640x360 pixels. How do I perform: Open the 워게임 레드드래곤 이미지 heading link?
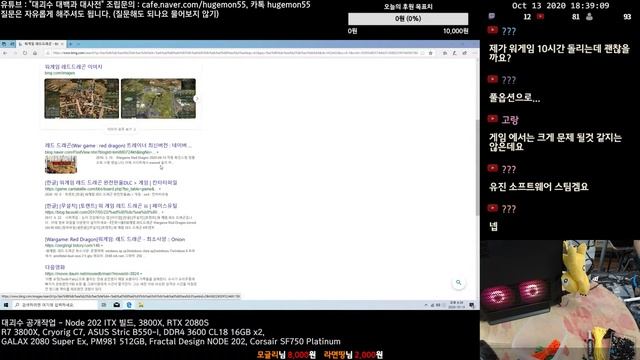73,67
